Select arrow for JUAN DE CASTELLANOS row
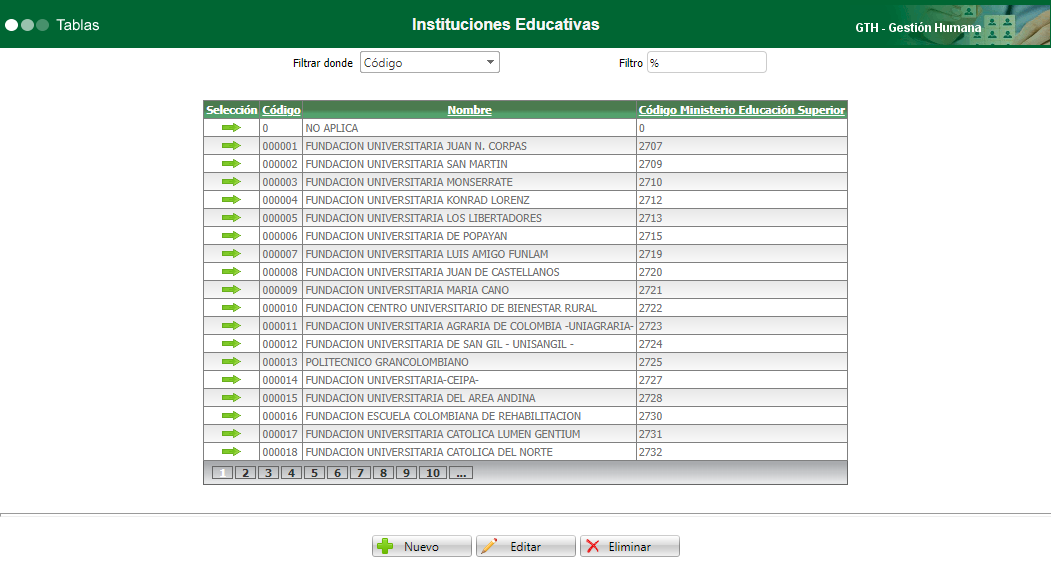The width and height of the screenshot is (1051, 565). pos(231,271)
